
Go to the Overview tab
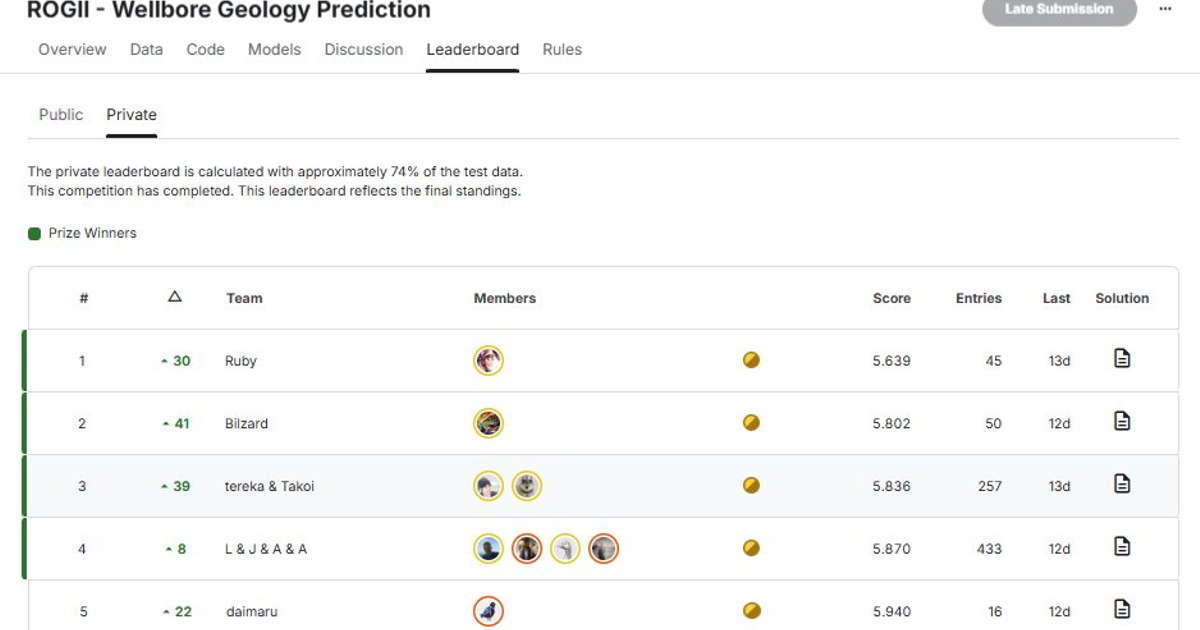point(72,49)
